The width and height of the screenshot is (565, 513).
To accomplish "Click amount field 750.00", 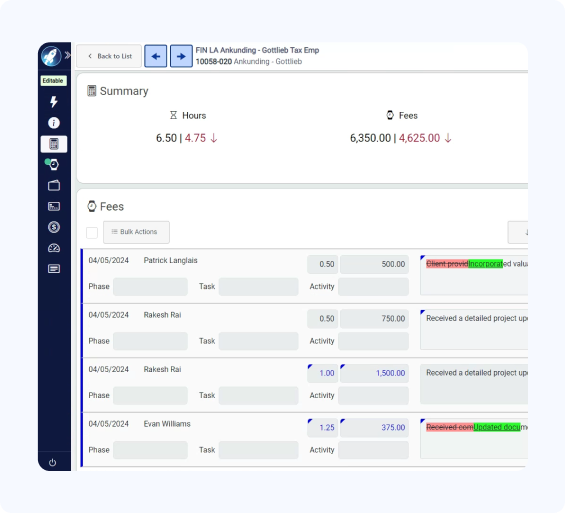I will [374, 318].
